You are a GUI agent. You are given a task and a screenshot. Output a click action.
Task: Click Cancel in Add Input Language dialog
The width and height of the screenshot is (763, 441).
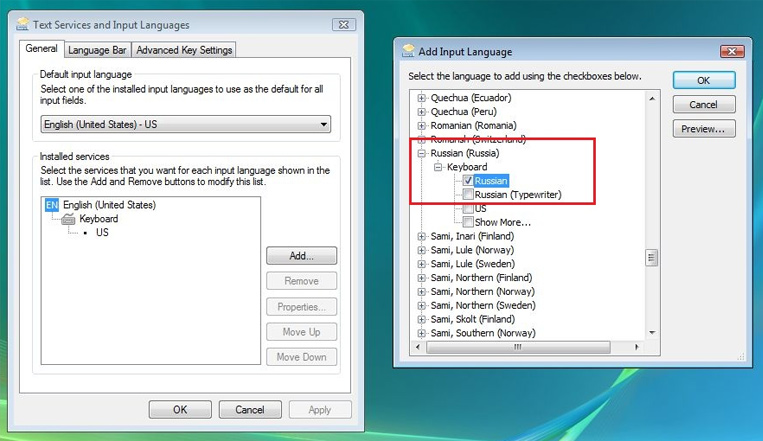[704, 105]
